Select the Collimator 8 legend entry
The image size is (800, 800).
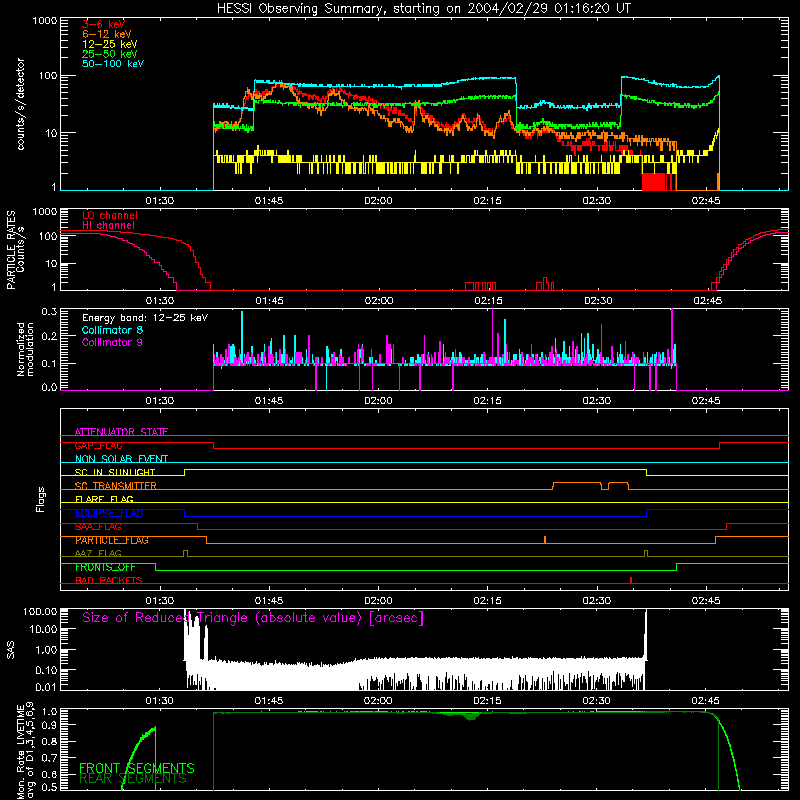point(112,330)
